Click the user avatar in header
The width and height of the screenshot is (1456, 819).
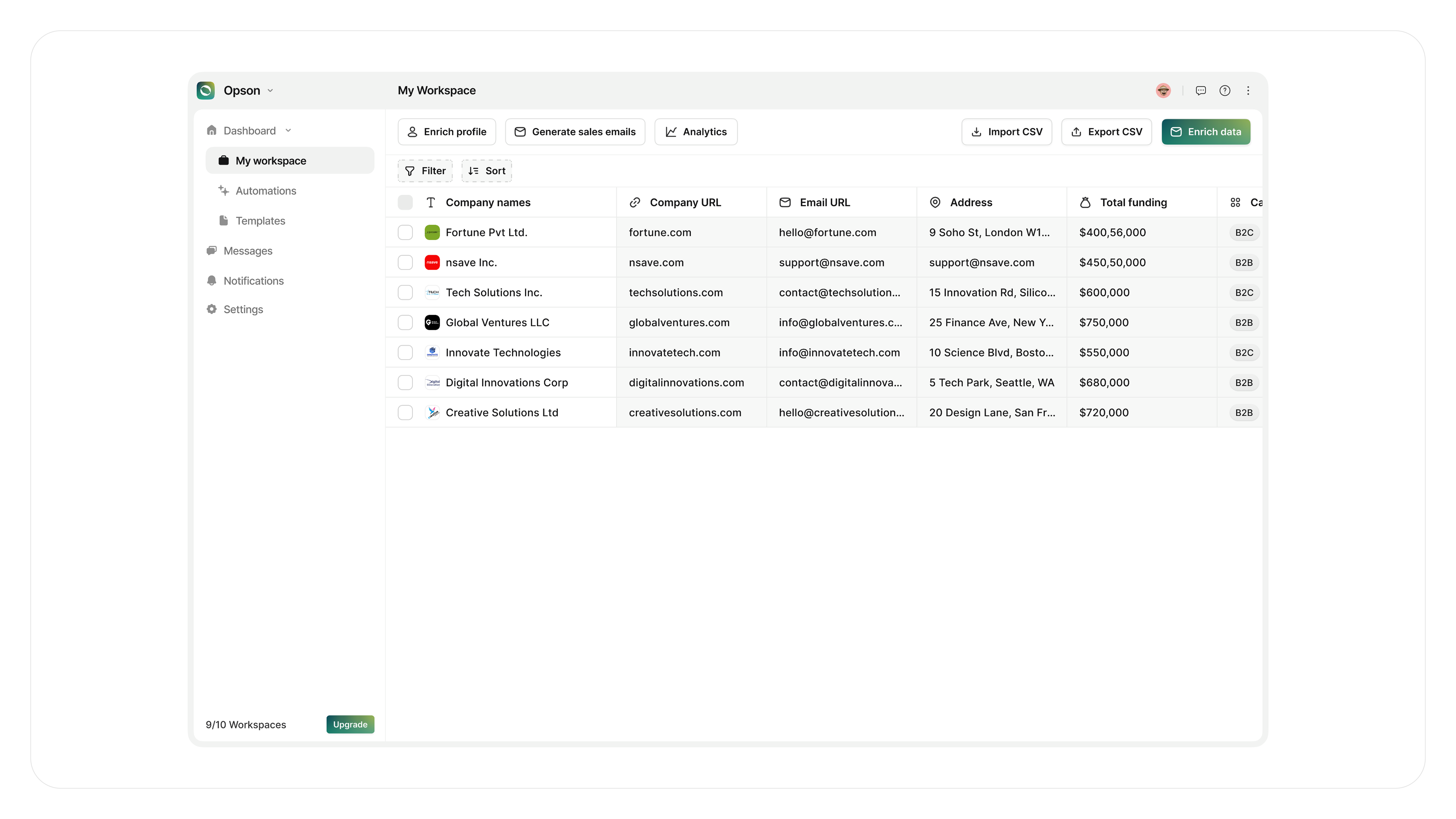click(1163, 90)
